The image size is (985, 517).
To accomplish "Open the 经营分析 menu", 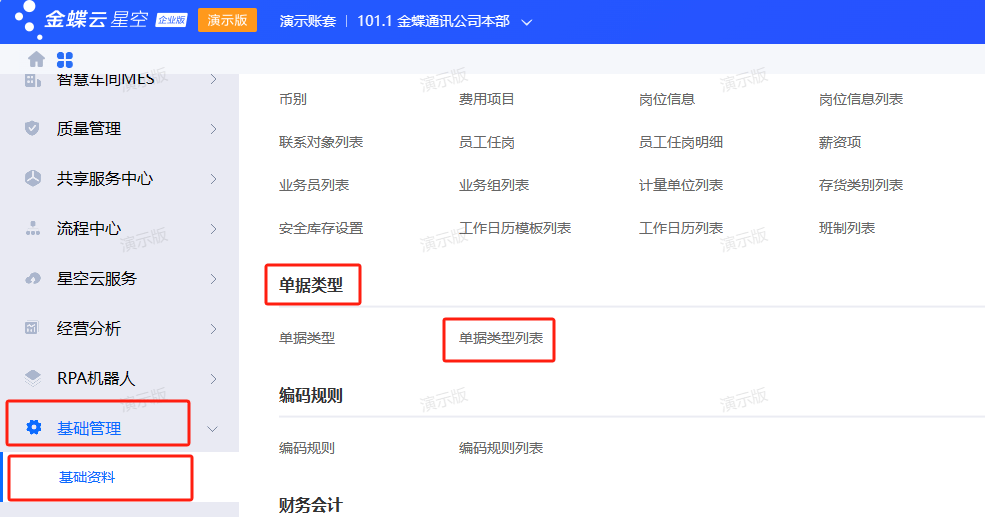I will (89, 329).
